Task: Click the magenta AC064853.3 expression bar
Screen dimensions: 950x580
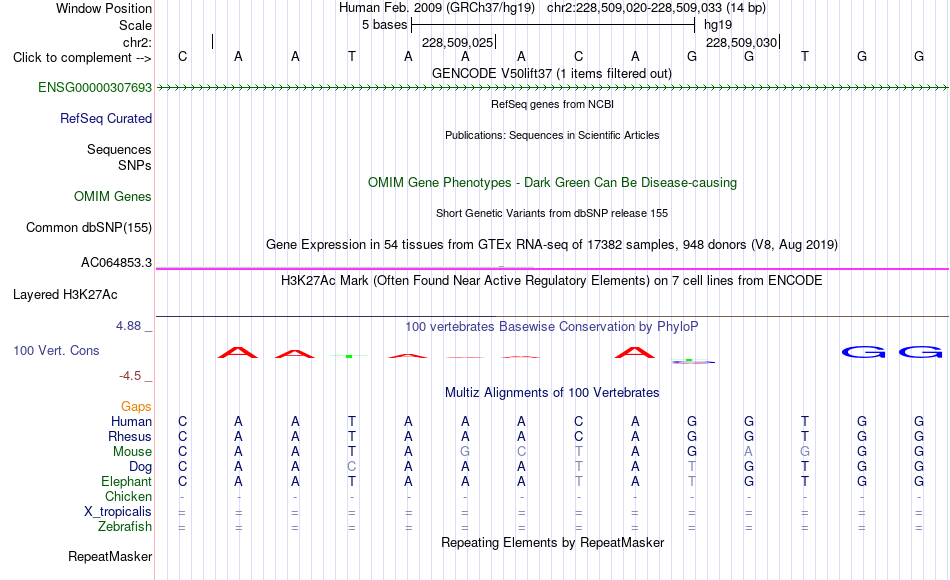Action: pos(552,268)
